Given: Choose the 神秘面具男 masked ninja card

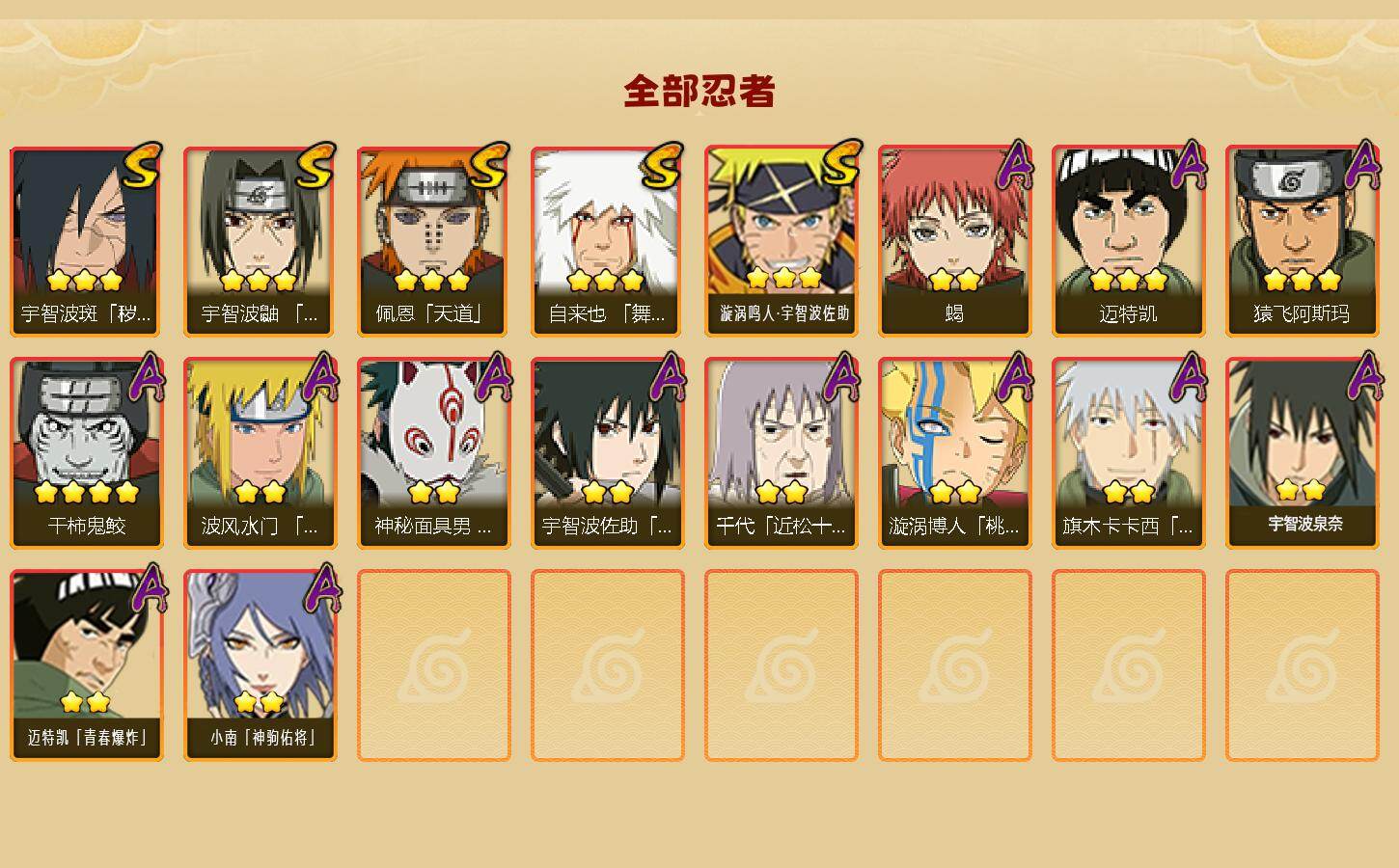Looking at the screenshot, I should point(433,453).
